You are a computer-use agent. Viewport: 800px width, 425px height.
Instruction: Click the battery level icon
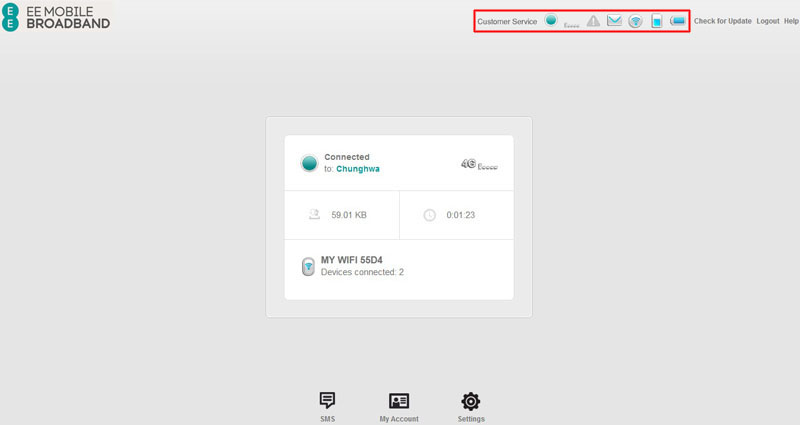[x=678, y=21]
